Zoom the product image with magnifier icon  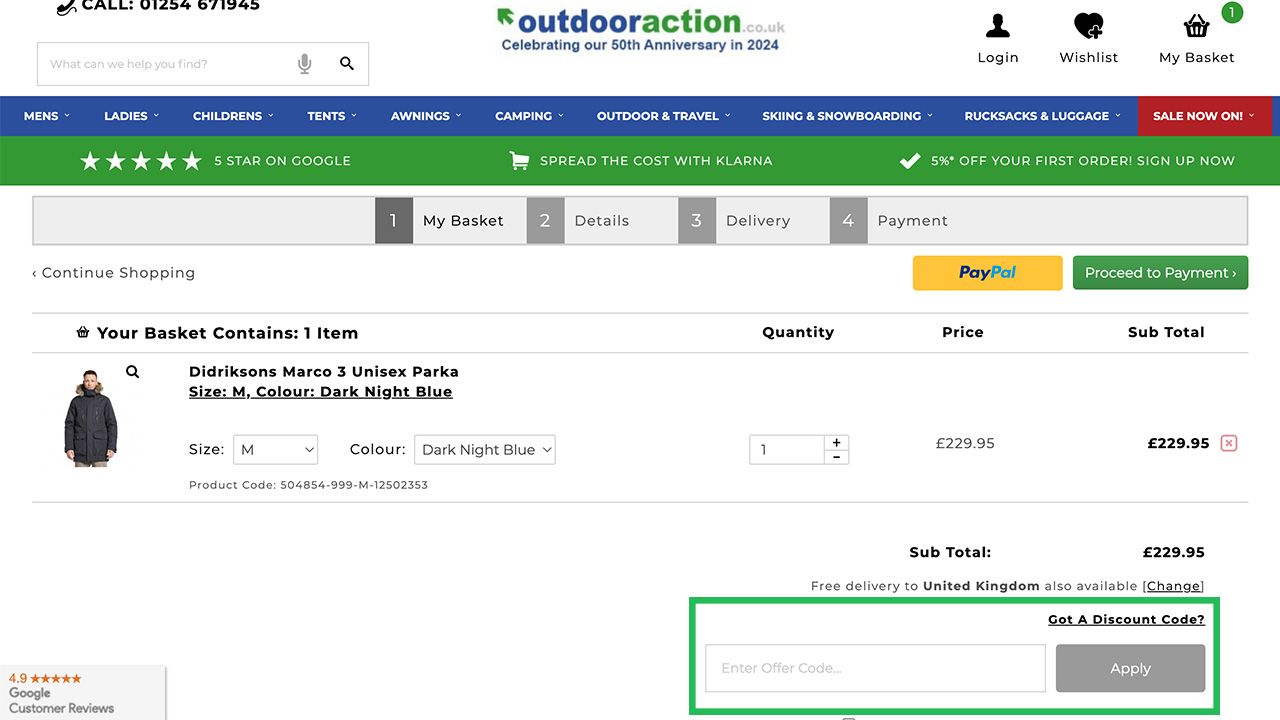click(132, 372)
